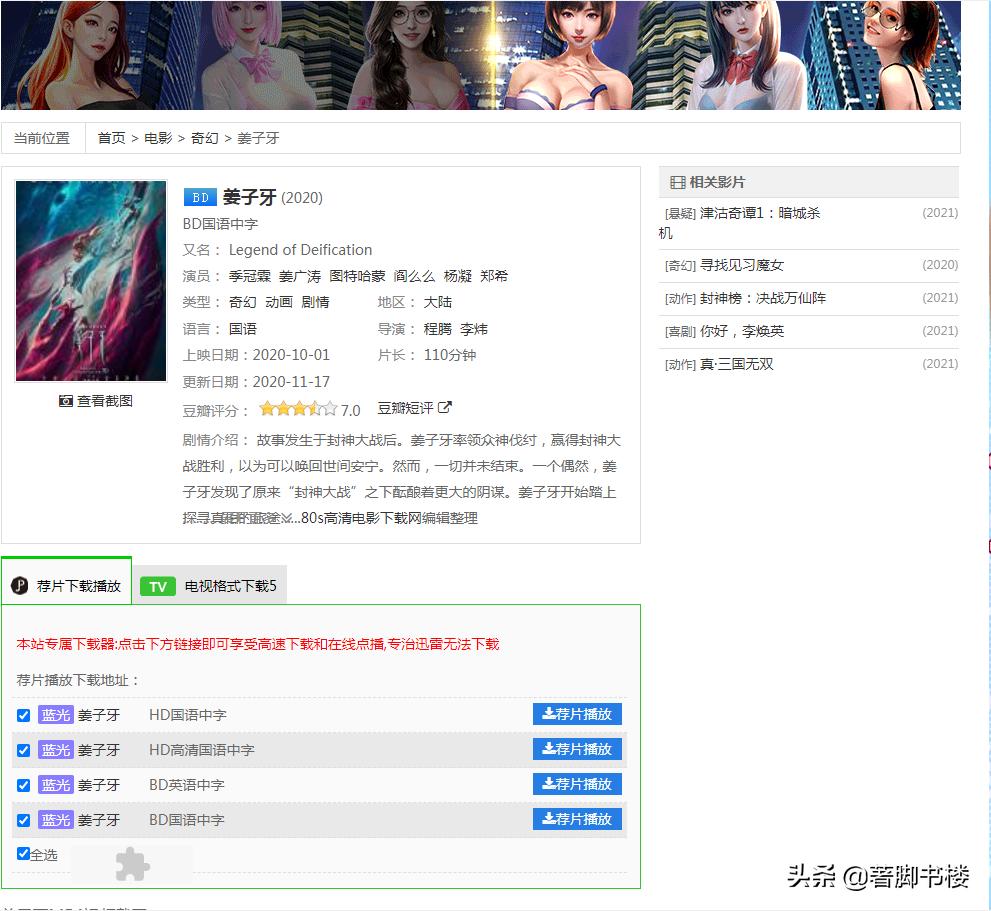The image size is (991, 911).
Task: Click the blue BD badge next to 姜子牙
Action: [199, 197]
